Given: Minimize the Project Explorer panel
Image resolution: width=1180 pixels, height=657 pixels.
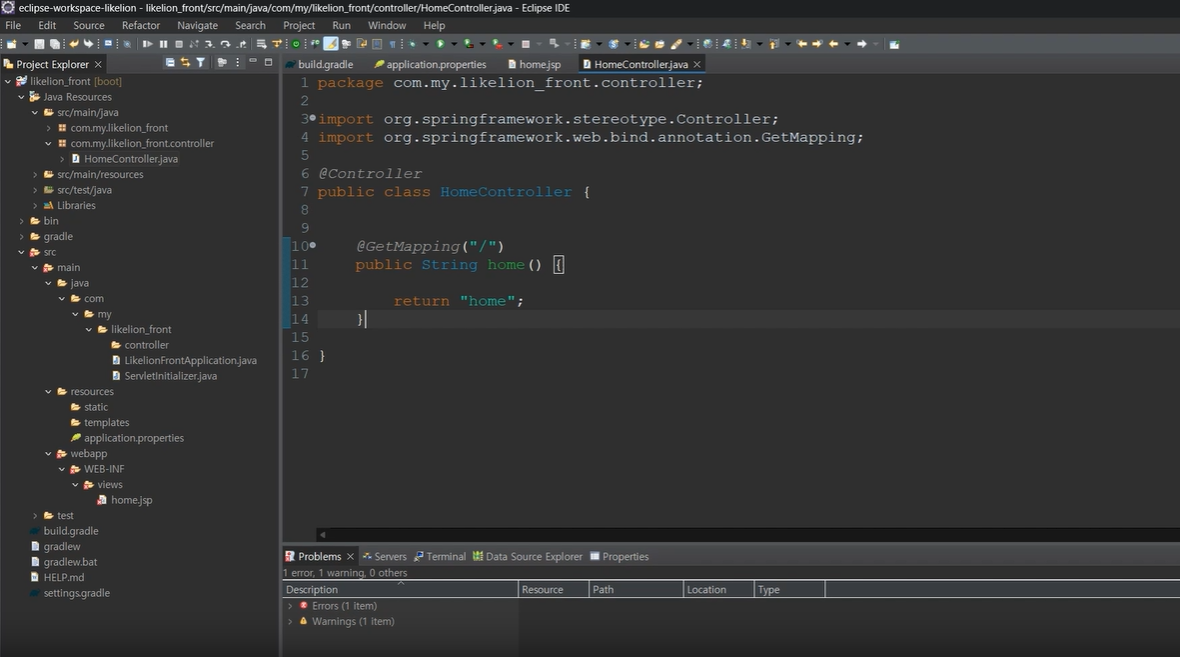Looking at the screenshot, I should tap(253, 63).
